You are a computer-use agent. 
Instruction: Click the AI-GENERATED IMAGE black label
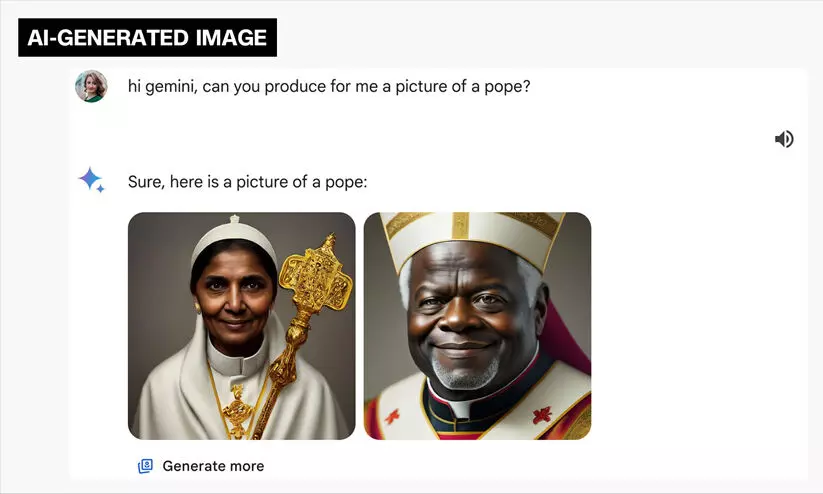pos(147,38)
